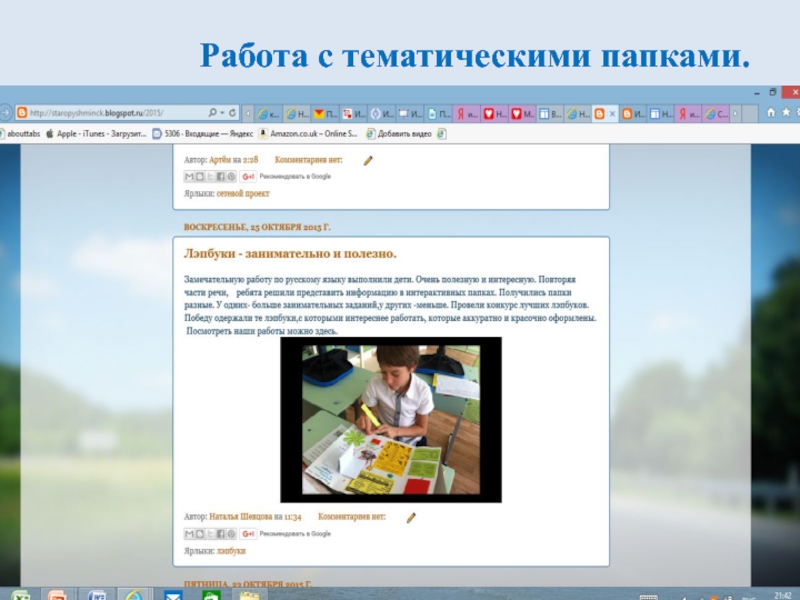This screenshot has height=600, width=800.
Task: Open Internet Explorer from taskbar
Action: (134, 595)
